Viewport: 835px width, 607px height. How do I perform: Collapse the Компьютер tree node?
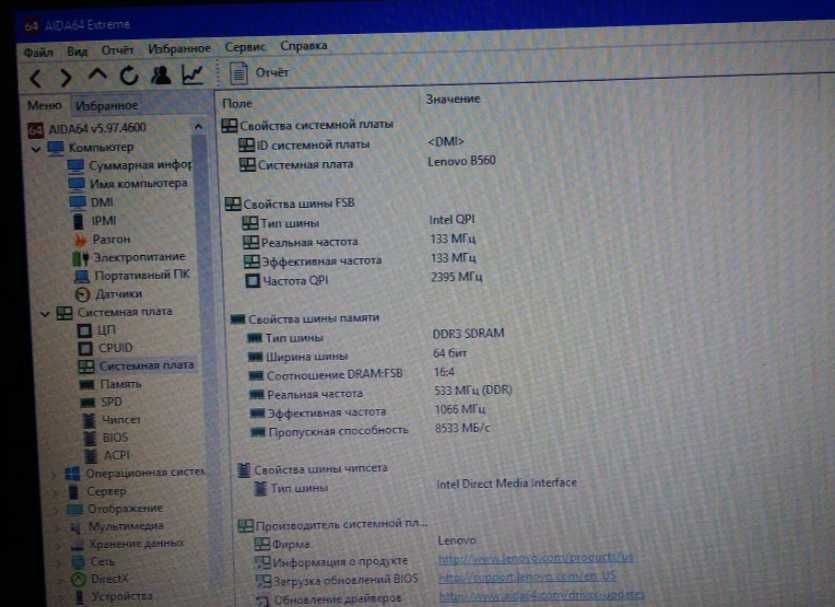[36, 149]
